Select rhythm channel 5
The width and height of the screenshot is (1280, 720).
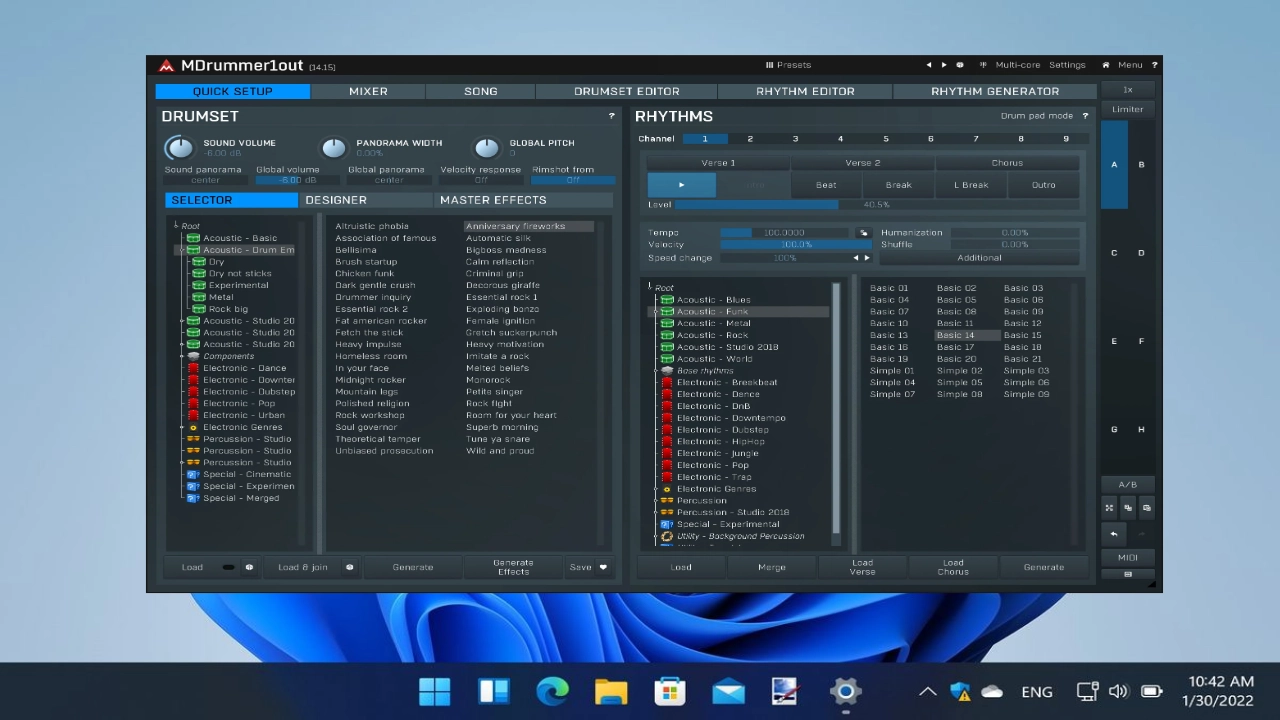(x=885, y=139)
